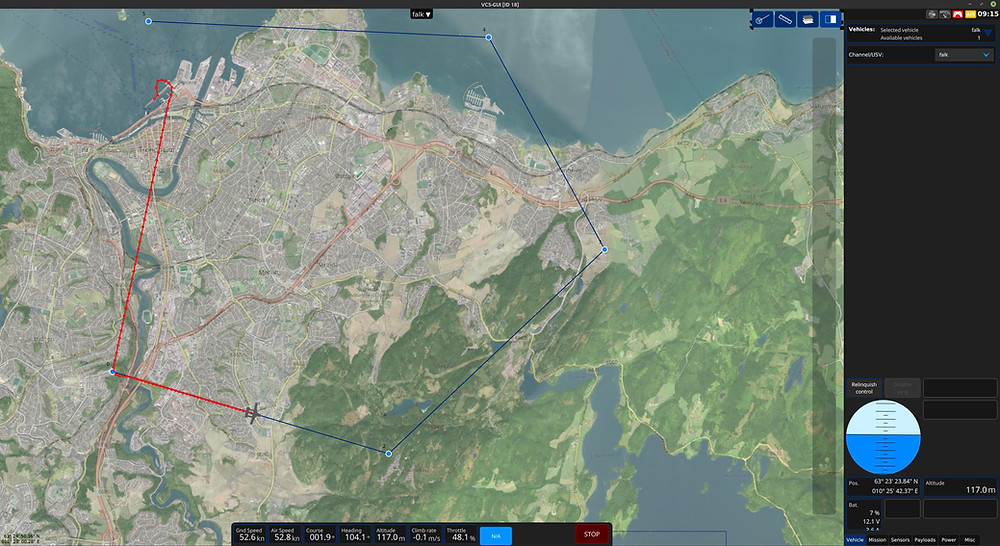1000x546 pixels.
Task: Click the Pos. coordinates readout
Action: coord(883,487)
